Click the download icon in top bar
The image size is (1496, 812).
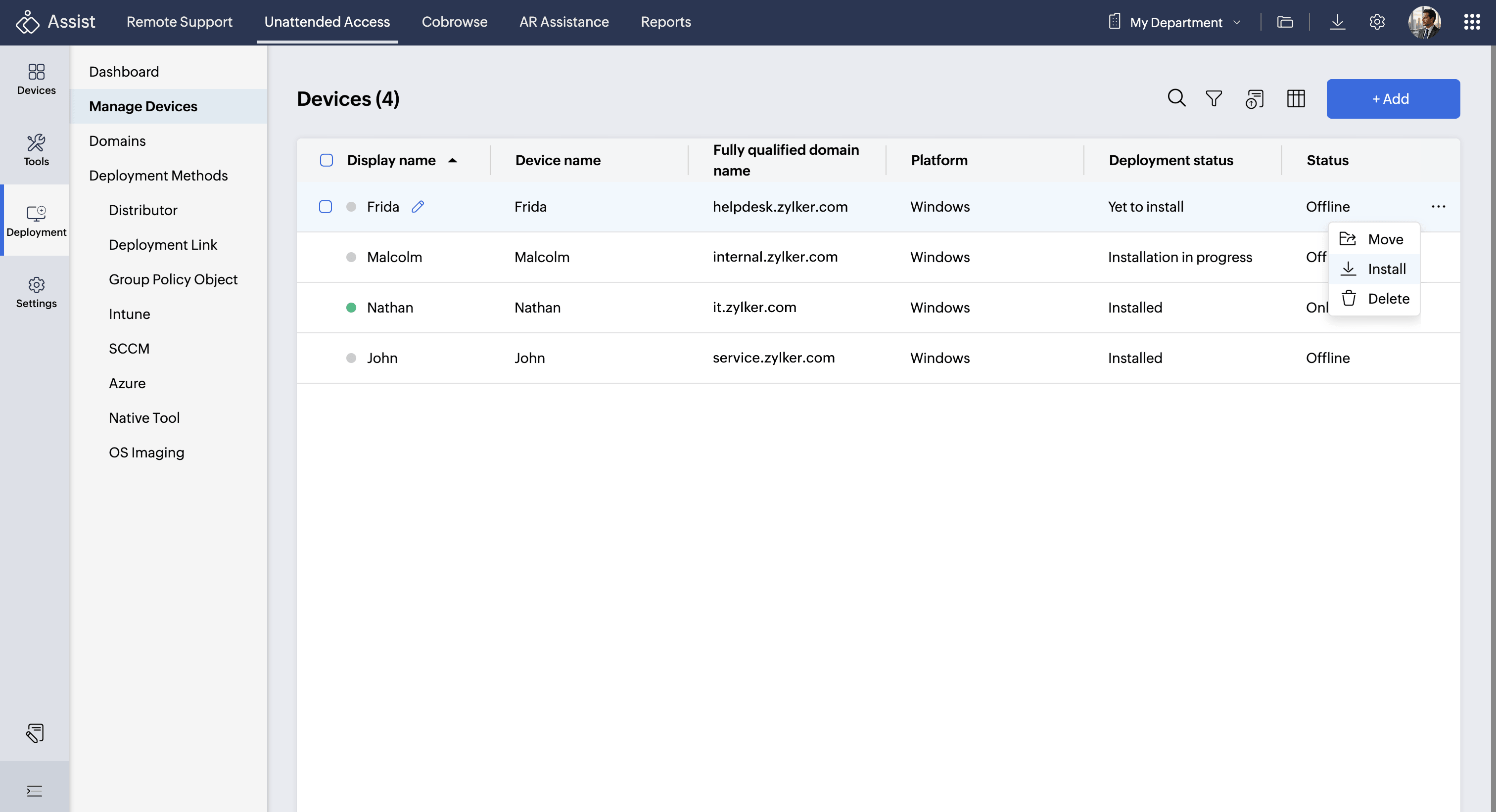point(1337,22)
